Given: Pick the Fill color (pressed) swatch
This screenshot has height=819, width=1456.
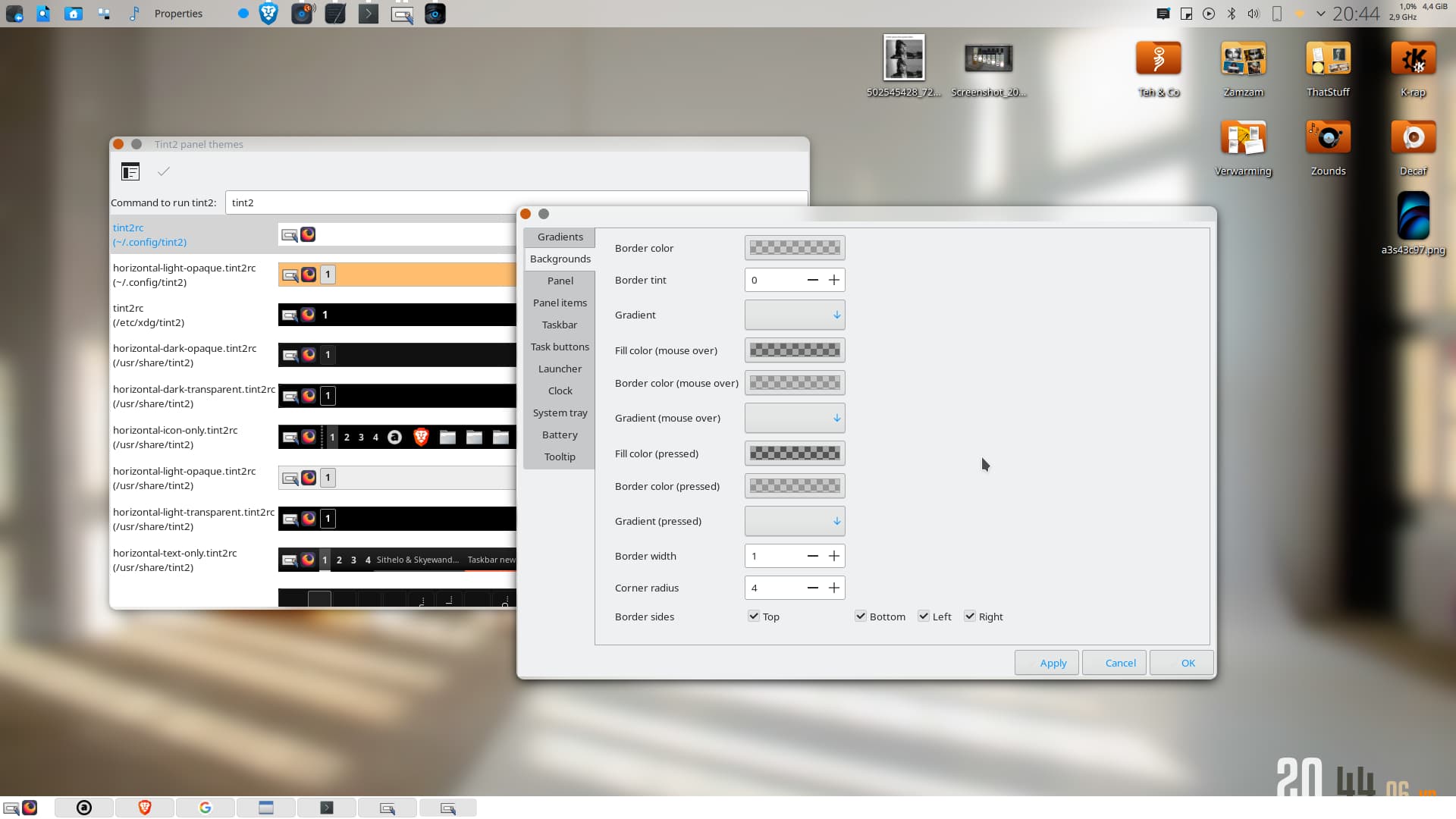Looking at the screenshot, I should click(x=795, y=453).
